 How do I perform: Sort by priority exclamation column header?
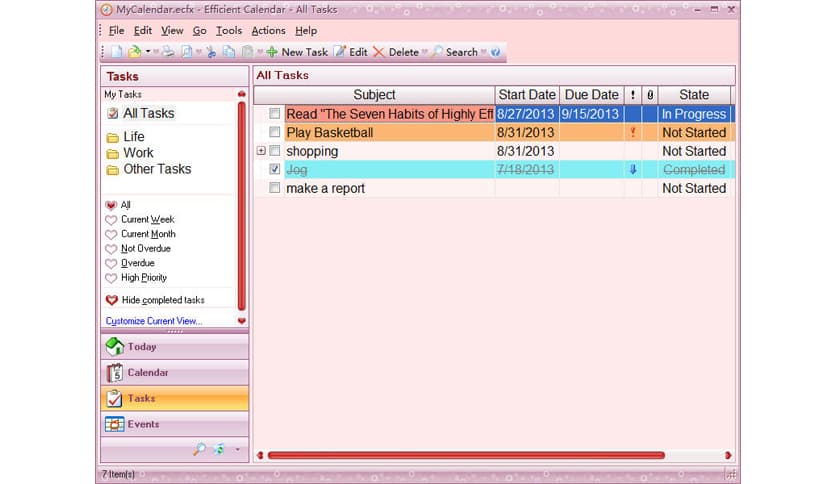click(x=633, y=95)
